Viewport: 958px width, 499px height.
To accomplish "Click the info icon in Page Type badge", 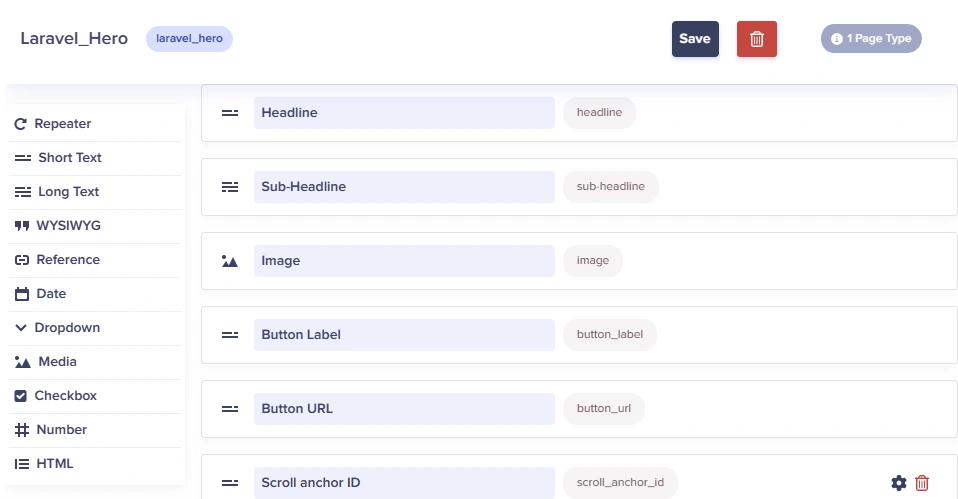I will pos(836,38).
